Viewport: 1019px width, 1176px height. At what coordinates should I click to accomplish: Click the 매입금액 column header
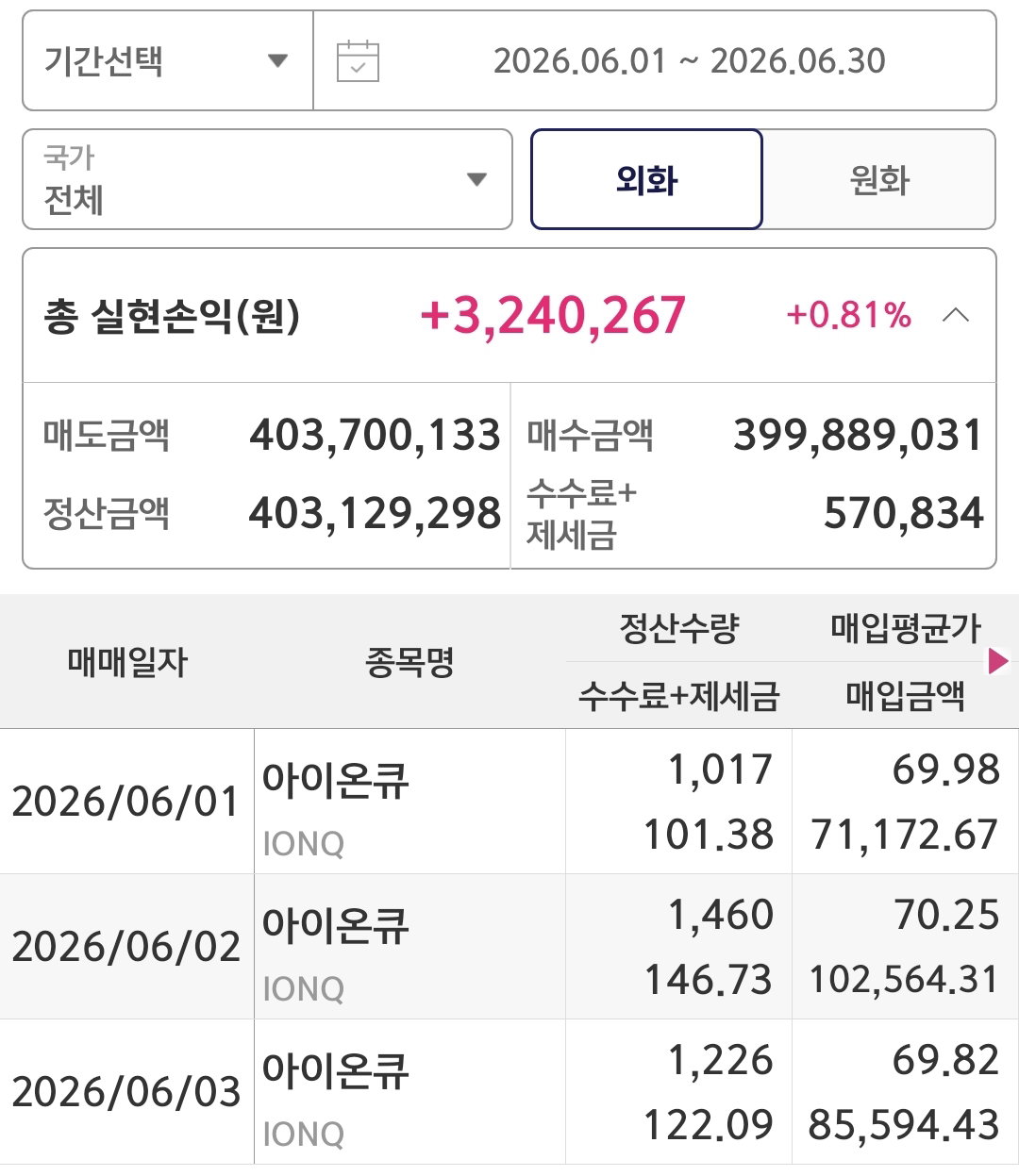(x=906, y=696)
